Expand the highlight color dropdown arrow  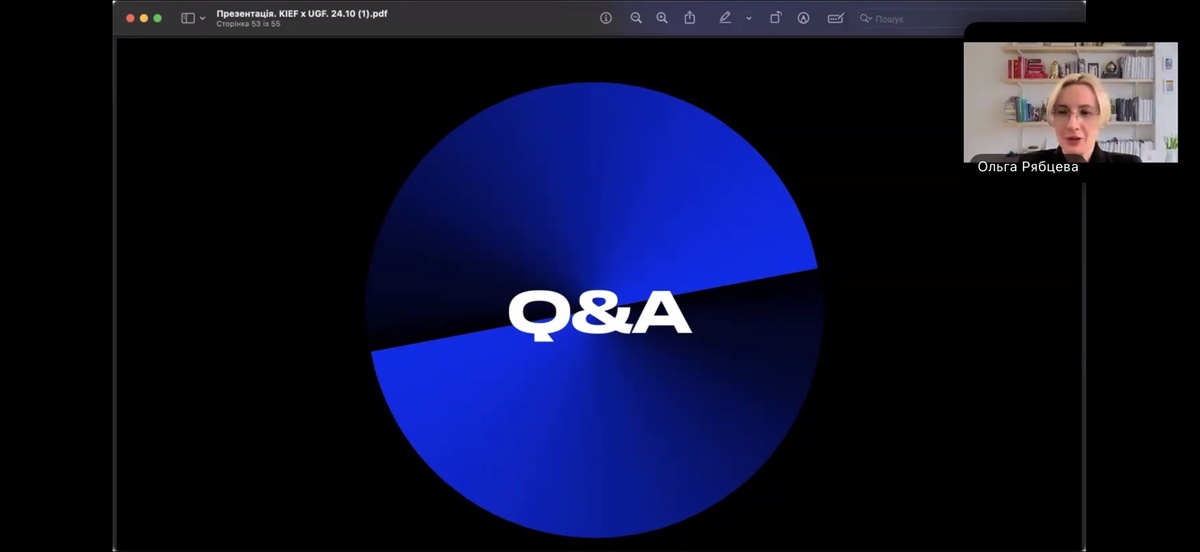pyautogui.click(x=748, y=18)
